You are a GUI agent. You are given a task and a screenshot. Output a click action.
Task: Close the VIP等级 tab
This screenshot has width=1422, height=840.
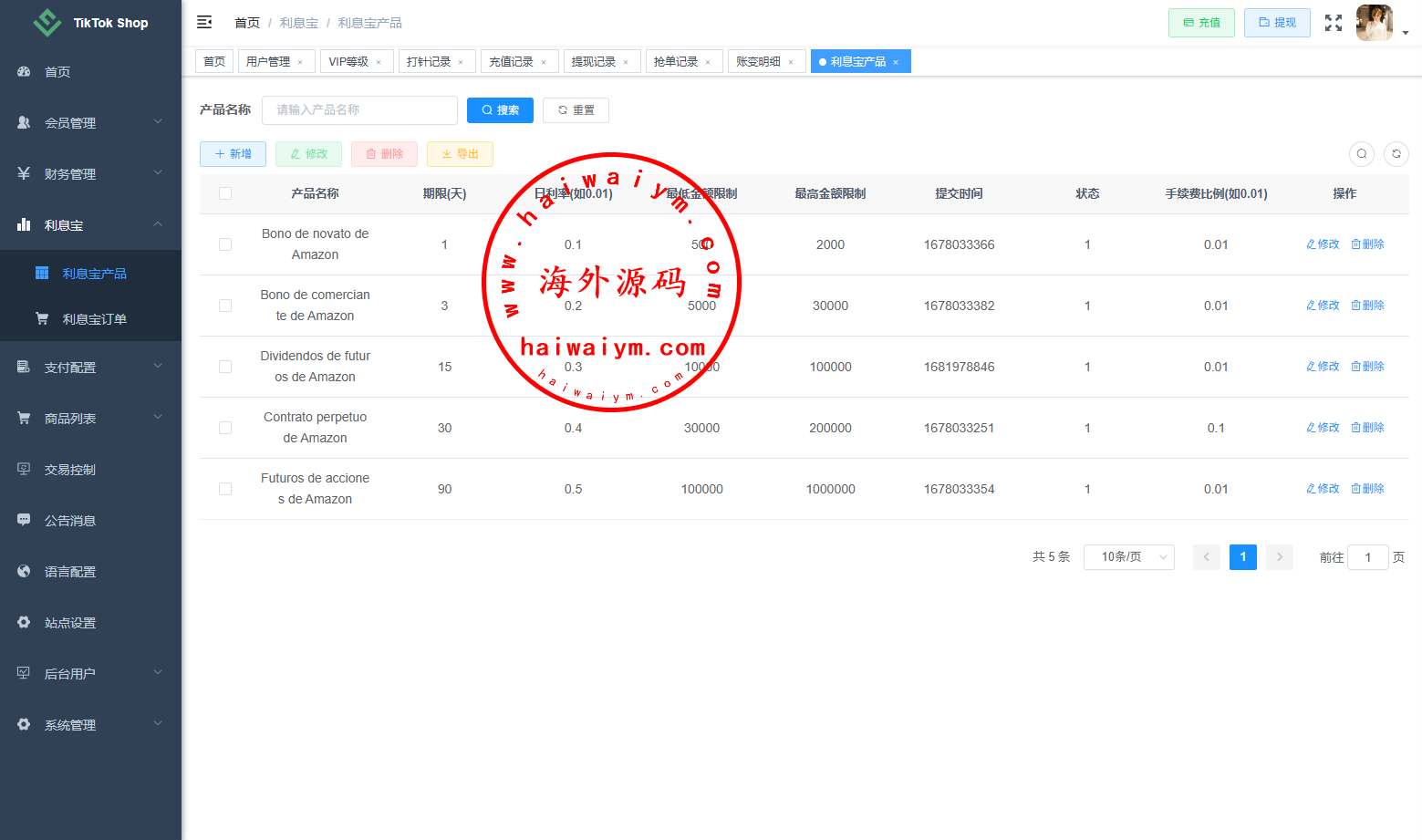click(379, 62)
